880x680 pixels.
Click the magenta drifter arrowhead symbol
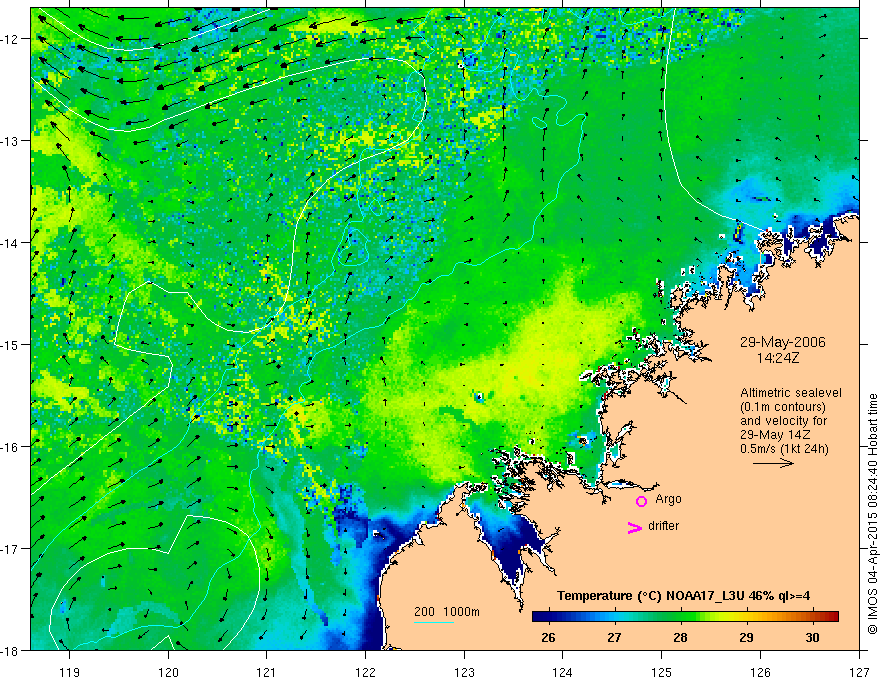point(635,527)
